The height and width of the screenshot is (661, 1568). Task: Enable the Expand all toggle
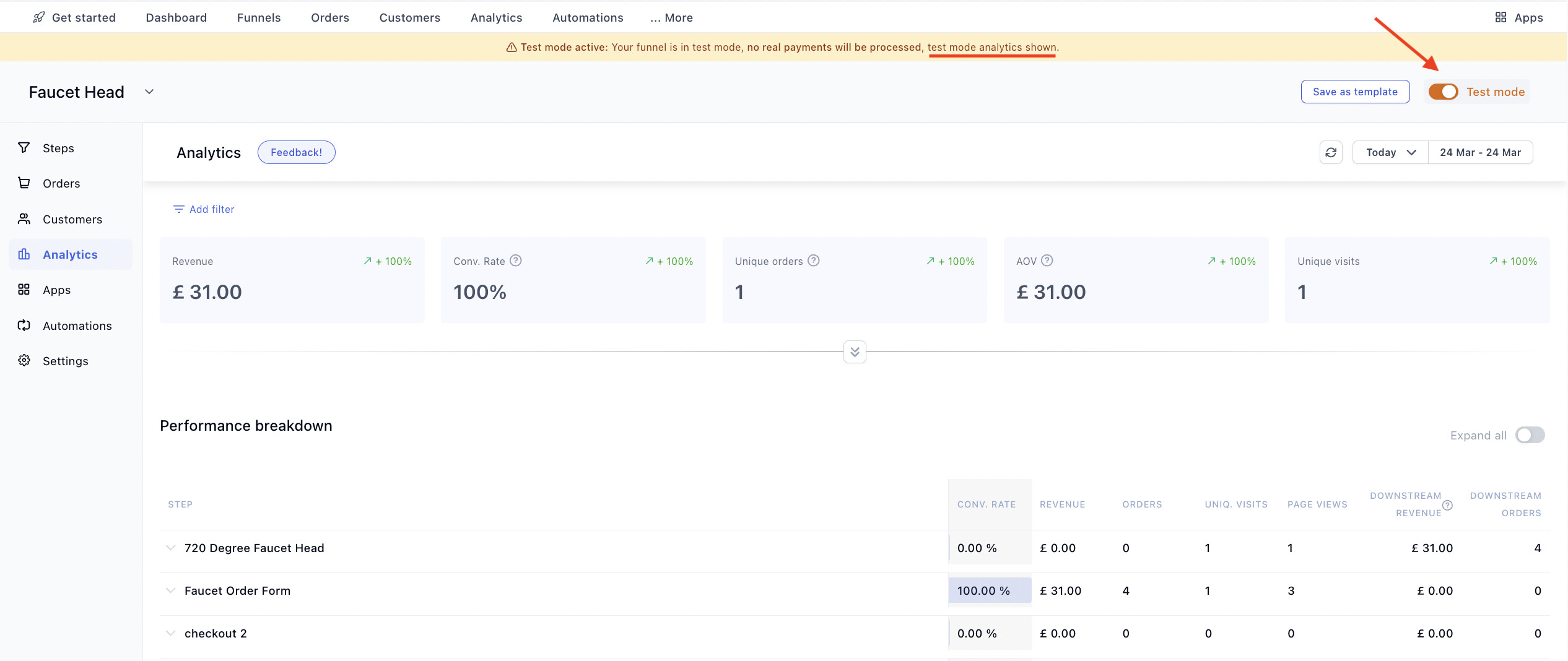1530,435
